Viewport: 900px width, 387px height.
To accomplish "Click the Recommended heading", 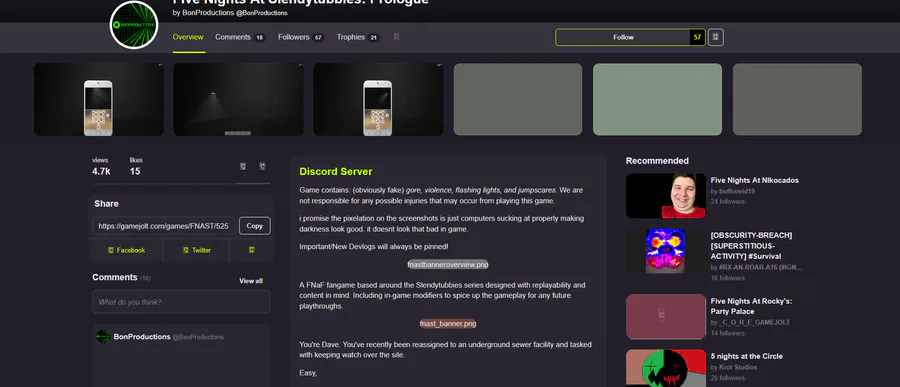I will point(657,161).
